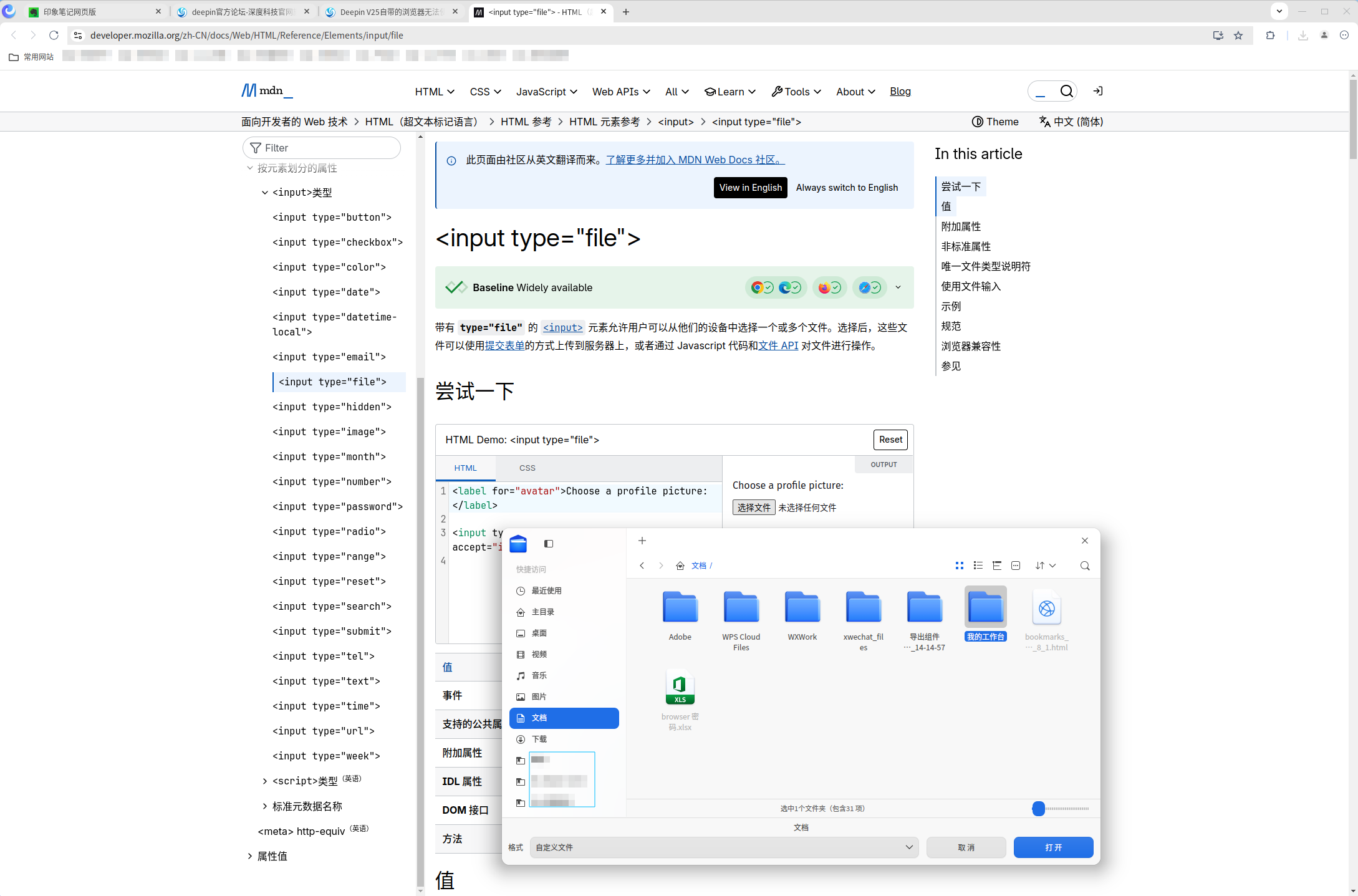Open the 格式 自定义文件 dropdown
The height and width of the screenshot is (896, 1358).
tap(725, 847)
